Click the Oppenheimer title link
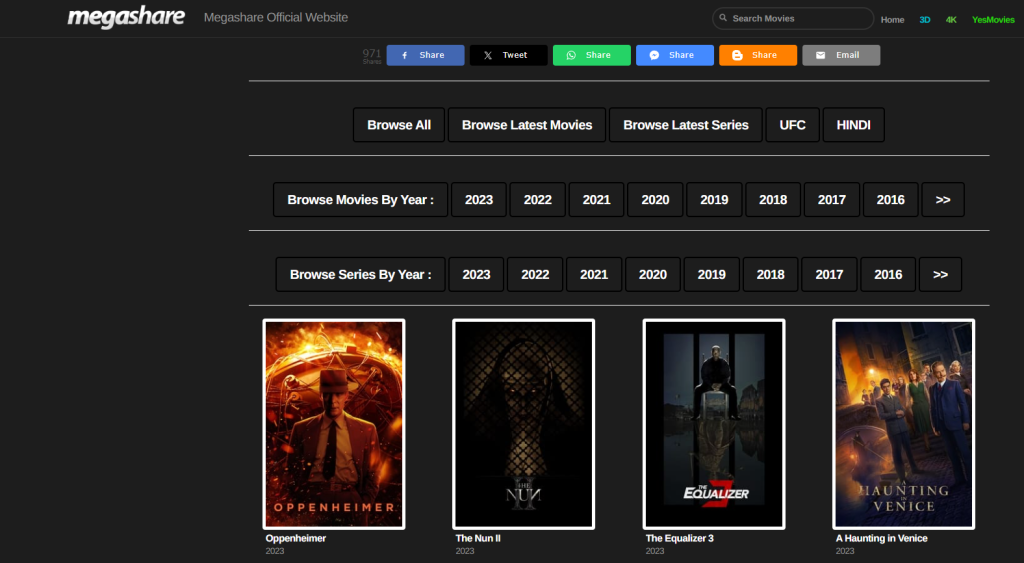1024x563 pixels. pyautogui.click(x=295, y=538)
